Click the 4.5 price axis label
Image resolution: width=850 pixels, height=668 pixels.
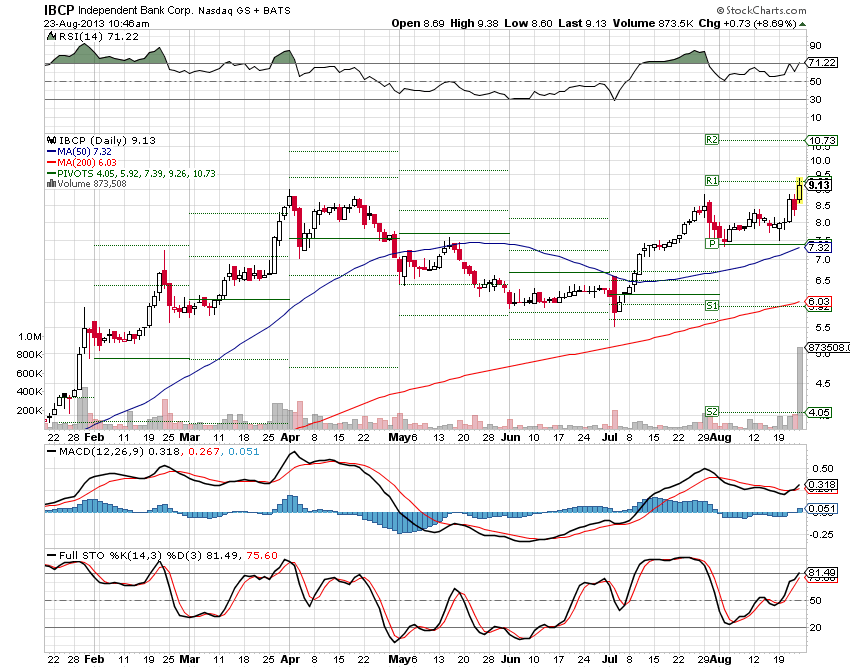tap(823, 384)
